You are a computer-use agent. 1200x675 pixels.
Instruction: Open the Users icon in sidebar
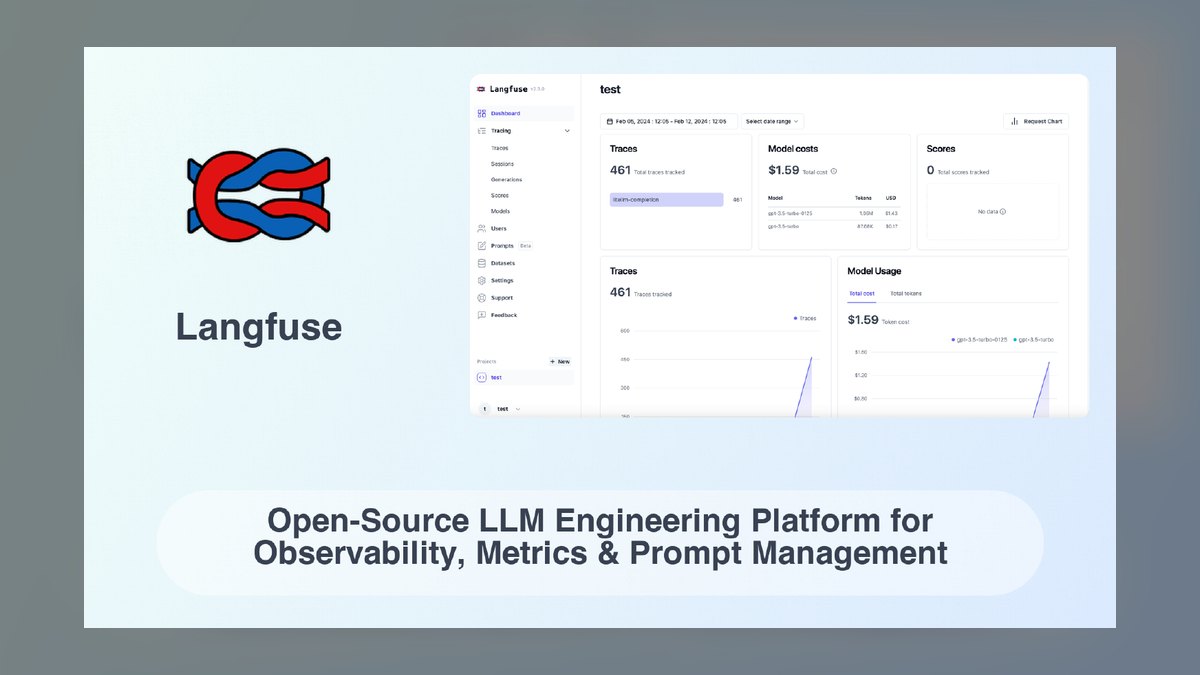coord(481,229)
